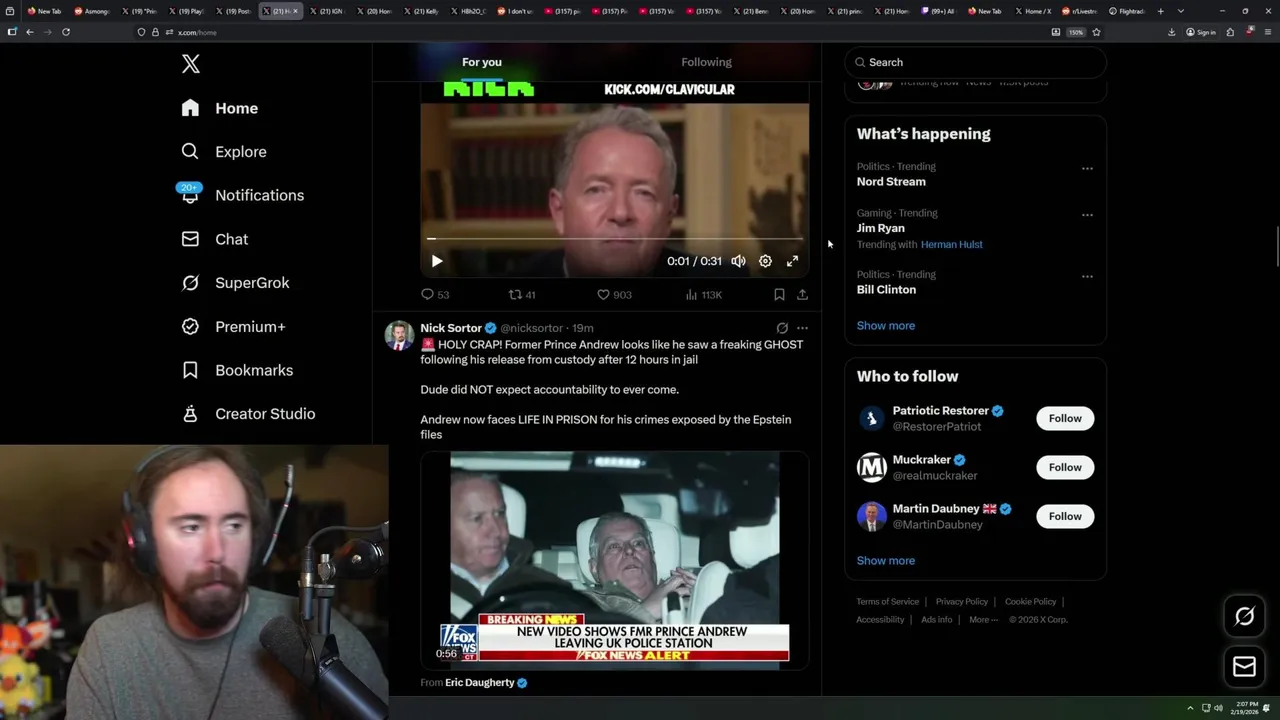Reply to the post with 53 comments
Viewport: 1280px width, 720px height.
pos(435,295)
